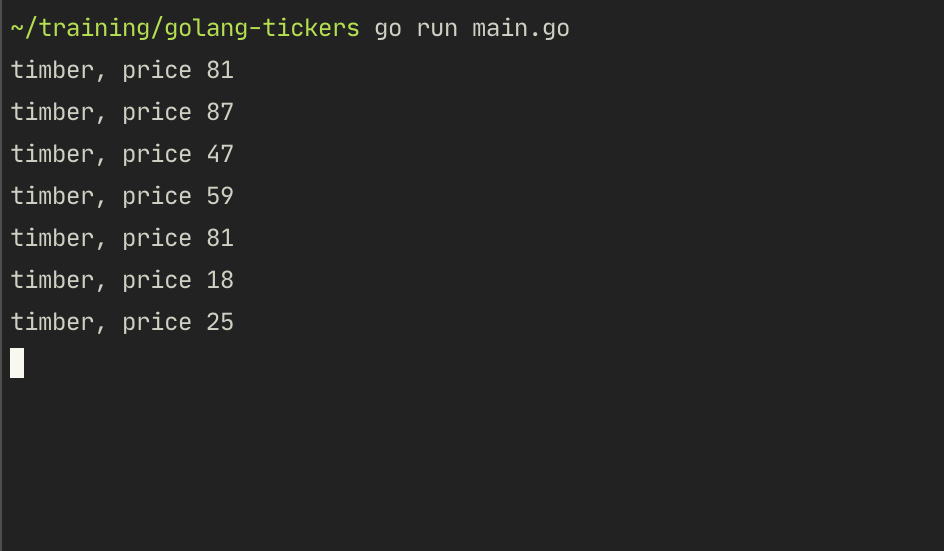This screenshot has height=551, width=944.
Task: Click the terminal cursor block
Action: pos(17,363)
